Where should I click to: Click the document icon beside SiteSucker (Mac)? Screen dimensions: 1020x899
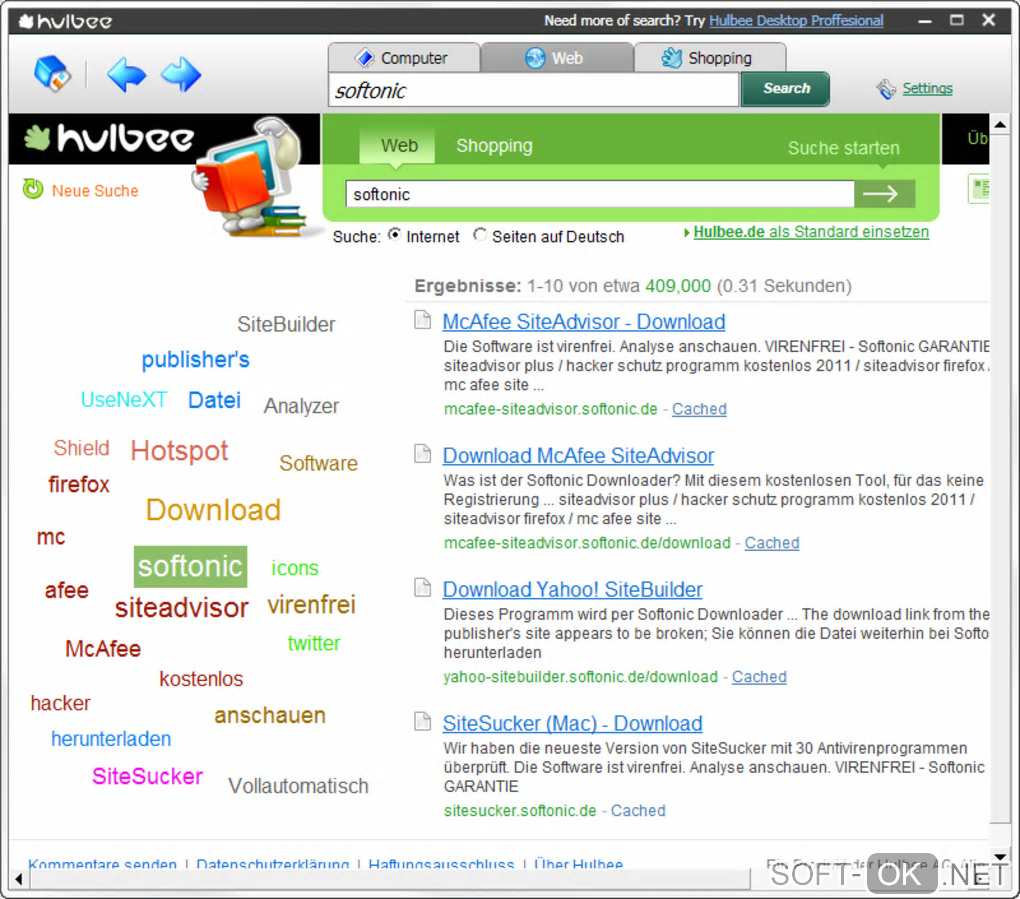[x=423, y=721]
